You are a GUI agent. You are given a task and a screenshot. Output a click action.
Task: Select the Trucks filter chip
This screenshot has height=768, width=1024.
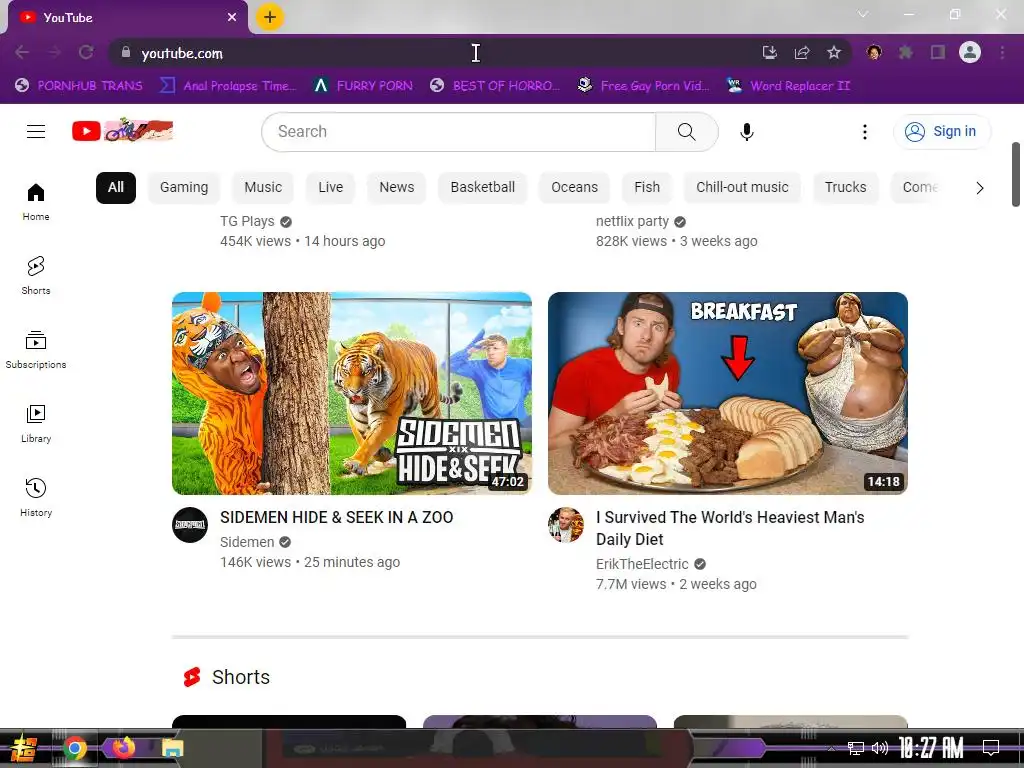[x=846, y=187]
